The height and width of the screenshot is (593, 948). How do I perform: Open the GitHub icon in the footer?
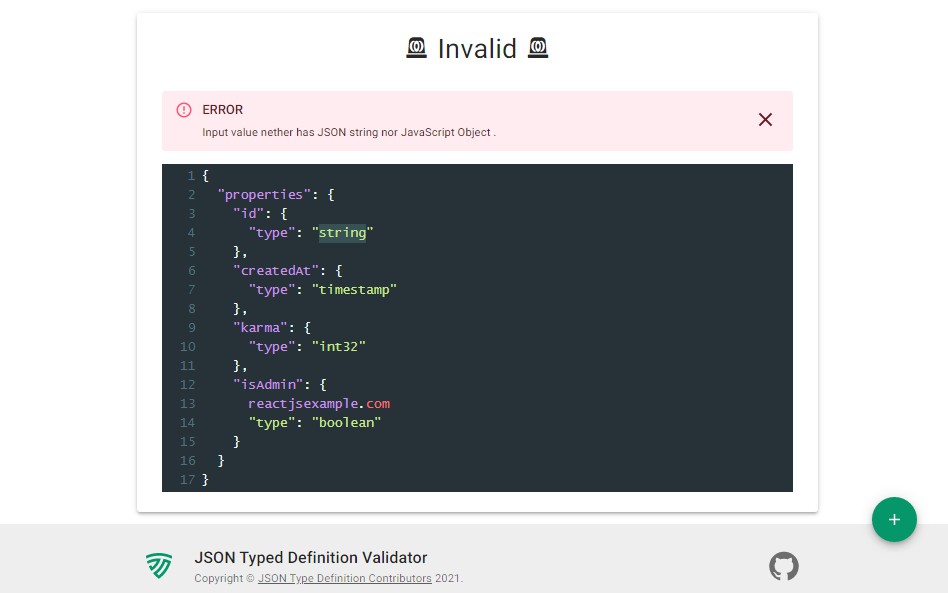pyautogui.click(x=784, y=566)
